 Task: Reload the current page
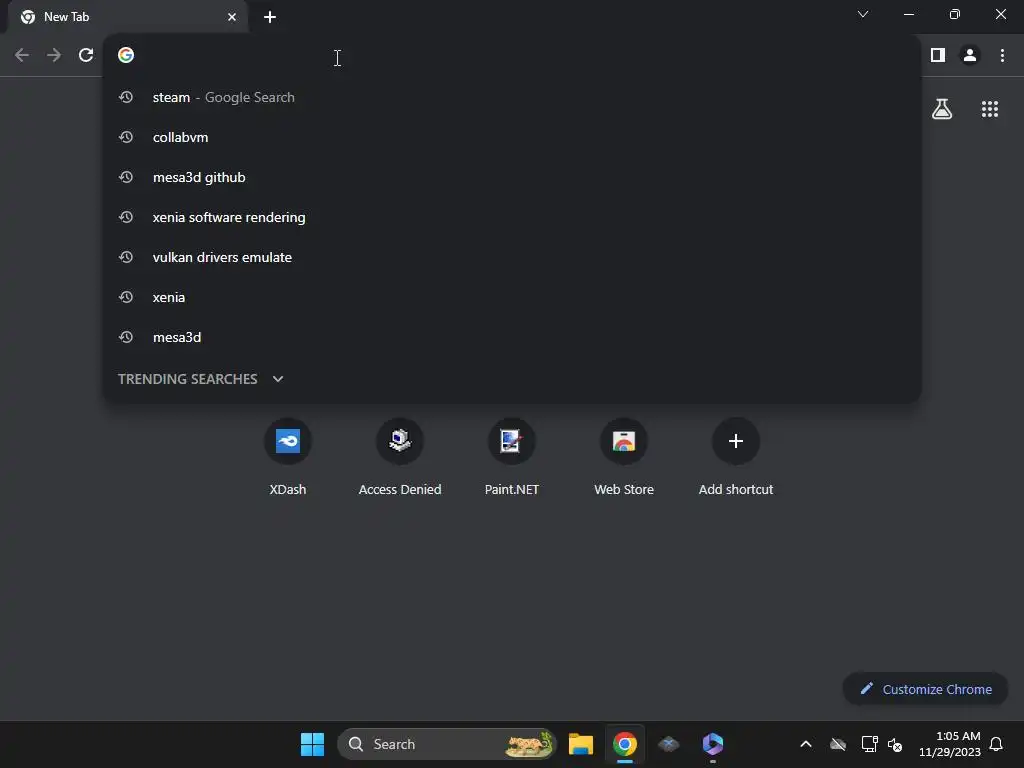pyautogui.click(x=86, y=56)
